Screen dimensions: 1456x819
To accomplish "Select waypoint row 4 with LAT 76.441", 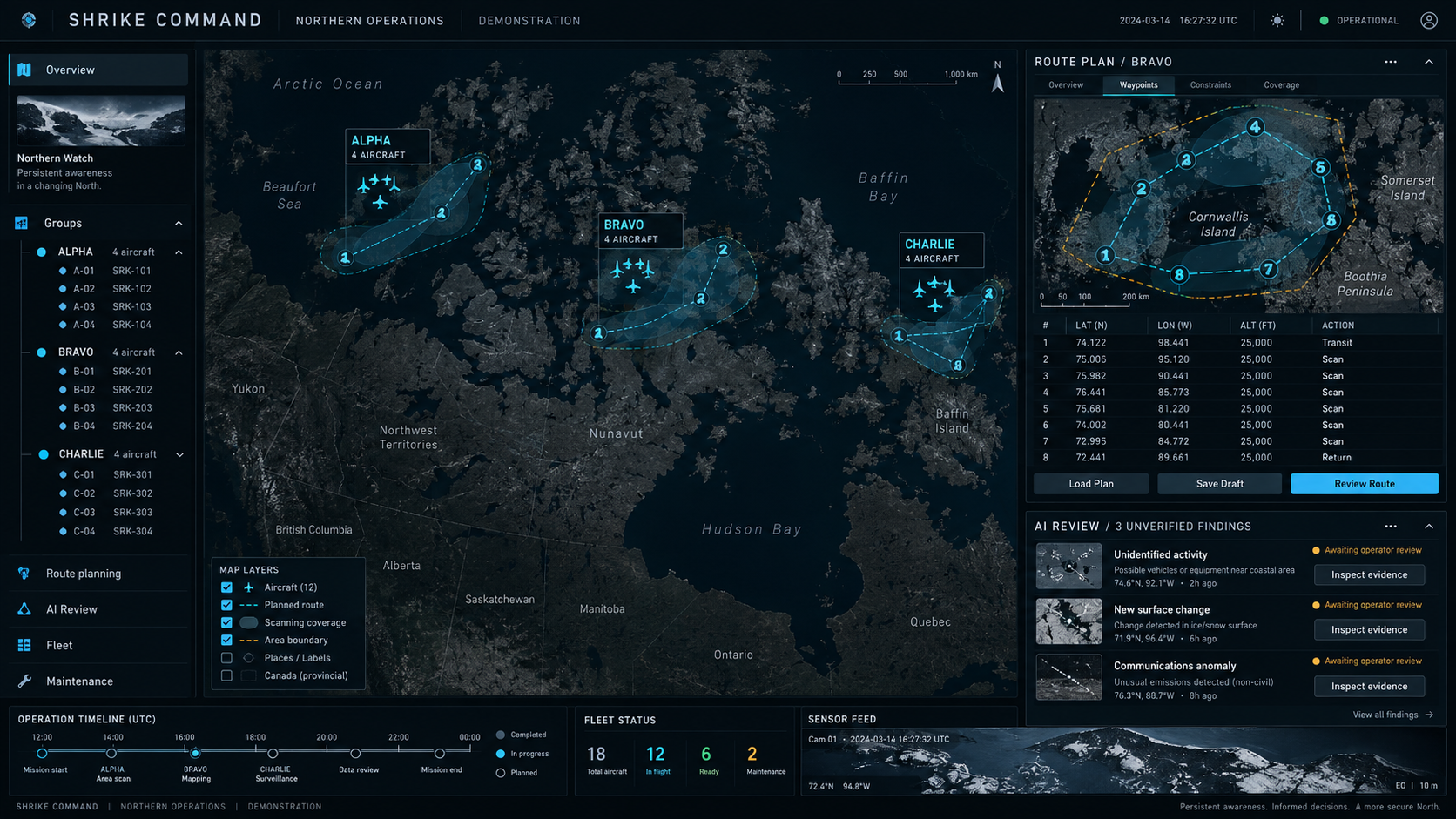I will (x=1236, y=393).
